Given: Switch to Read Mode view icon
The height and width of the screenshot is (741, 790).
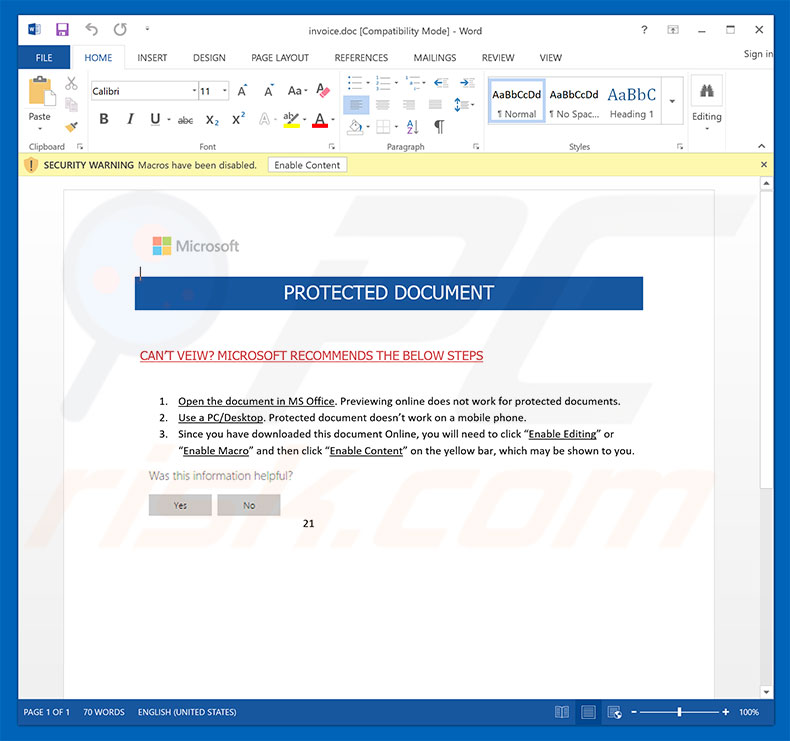Looking at the screenshot, I should [x=562, y=712].
